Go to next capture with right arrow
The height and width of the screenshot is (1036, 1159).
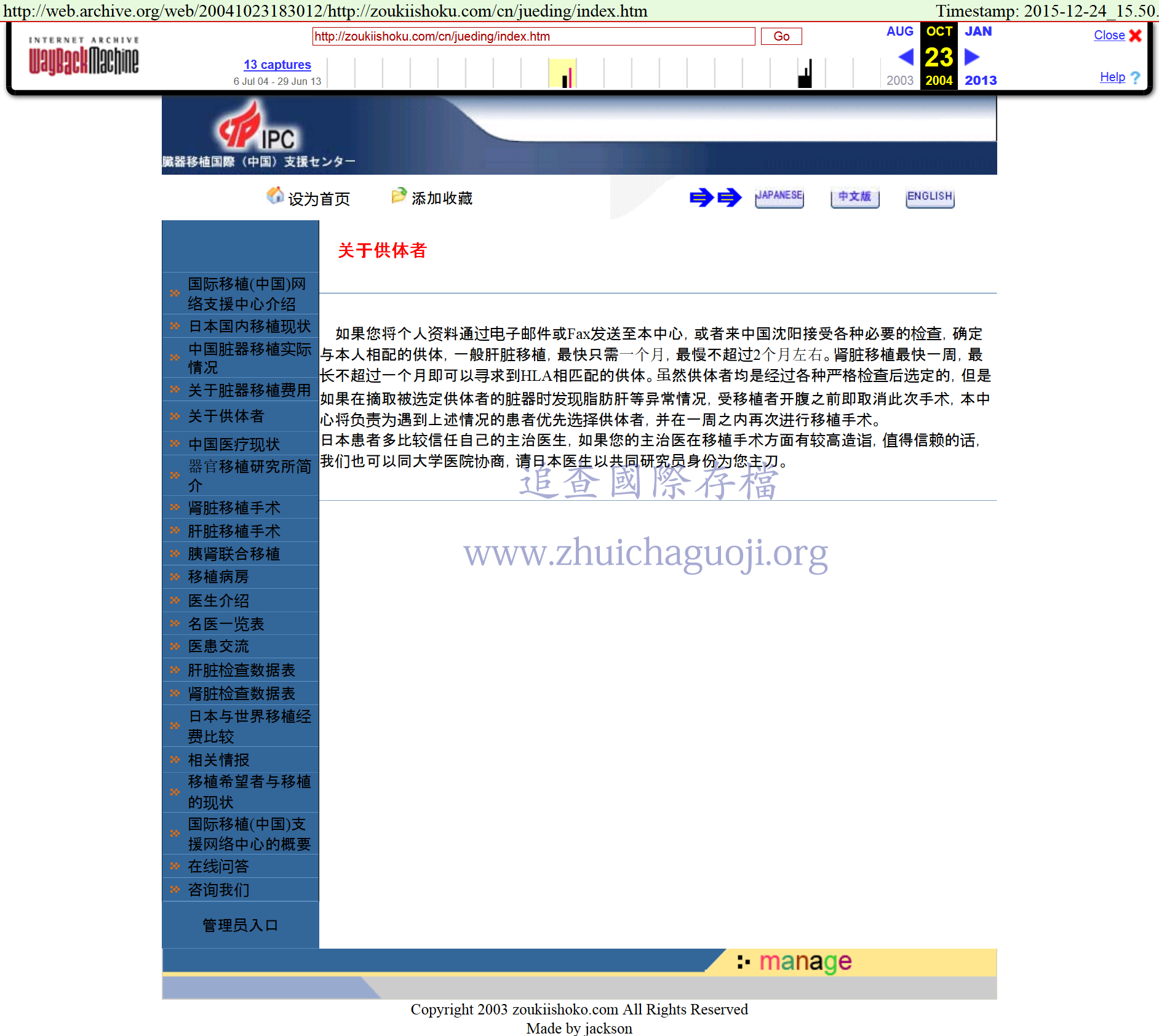972,57
